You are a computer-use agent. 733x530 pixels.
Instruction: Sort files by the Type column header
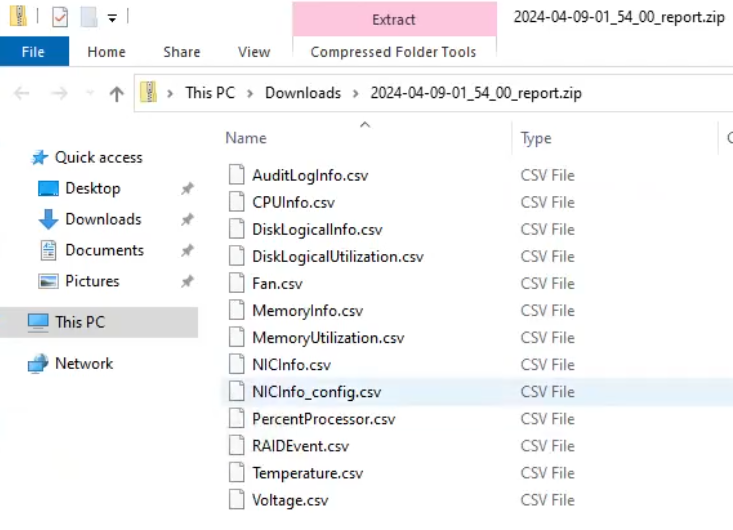pyautogui.click(x=536, y=138)
